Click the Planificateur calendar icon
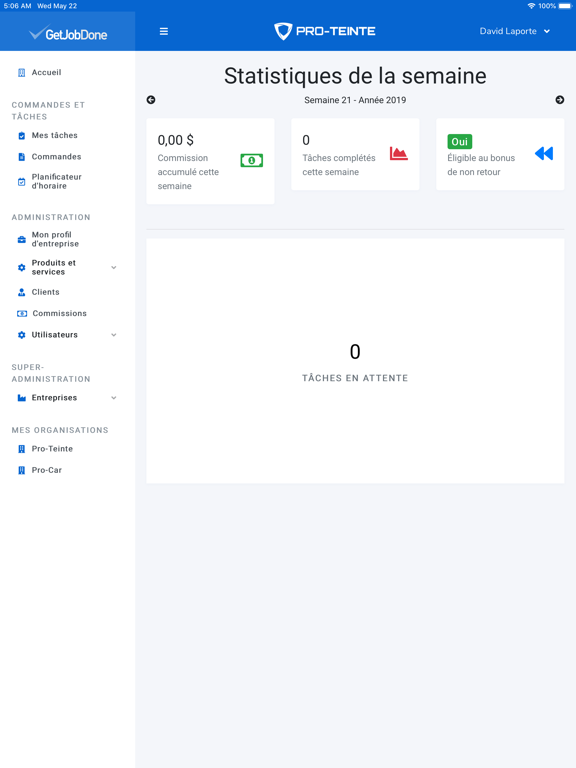 22,182
